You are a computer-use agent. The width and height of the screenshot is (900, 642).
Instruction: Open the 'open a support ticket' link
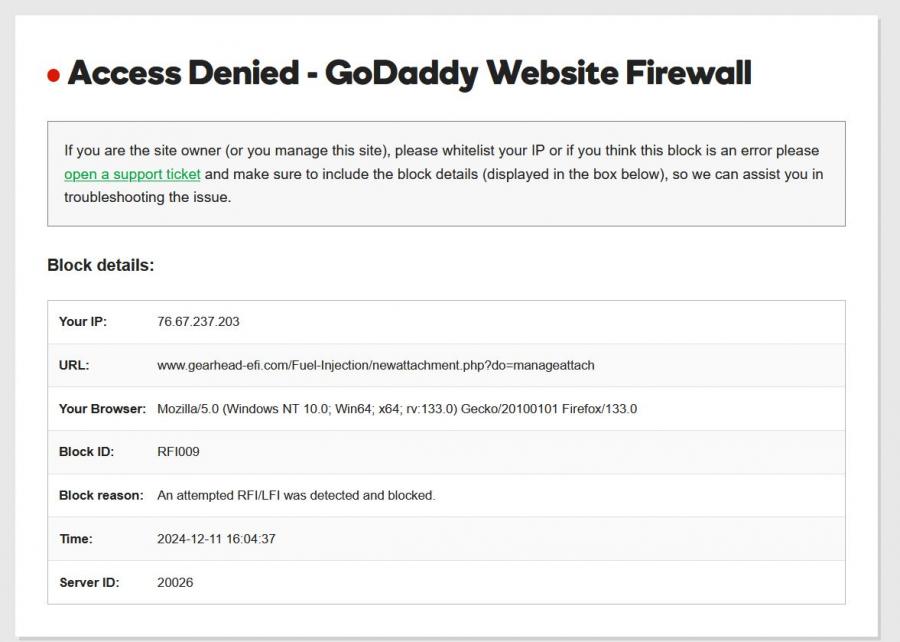(x=132, y=174)
